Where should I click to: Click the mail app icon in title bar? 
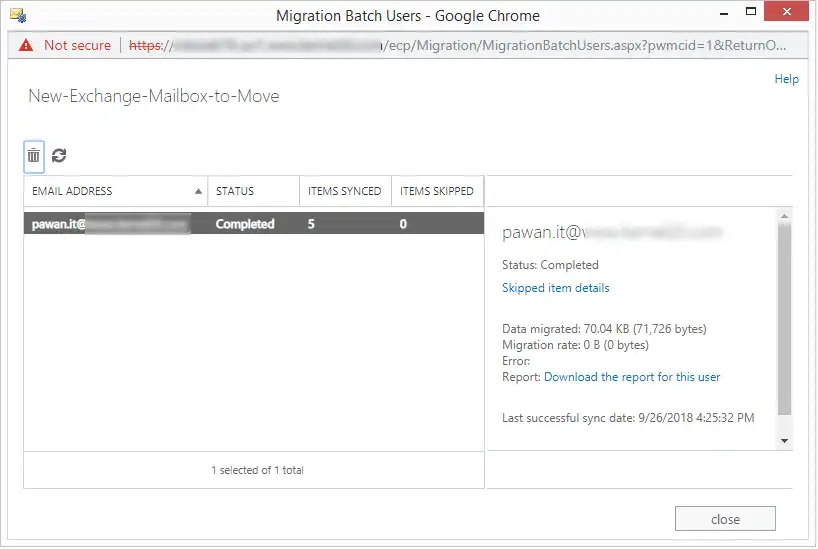[18, 15]
